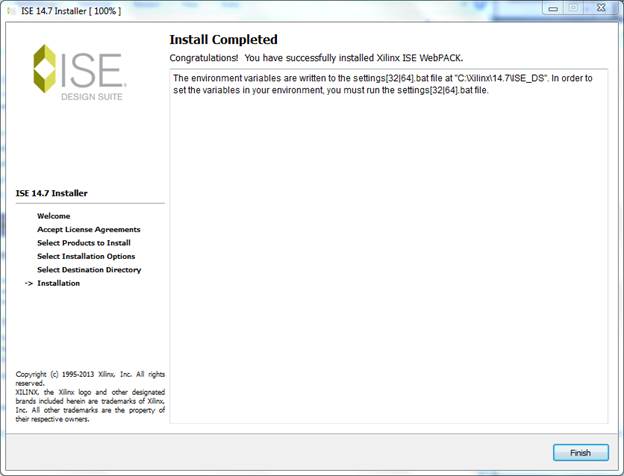This screenshot has width=624, height=476.
Task: Click inside the environment variables message box
Action: 389,246
